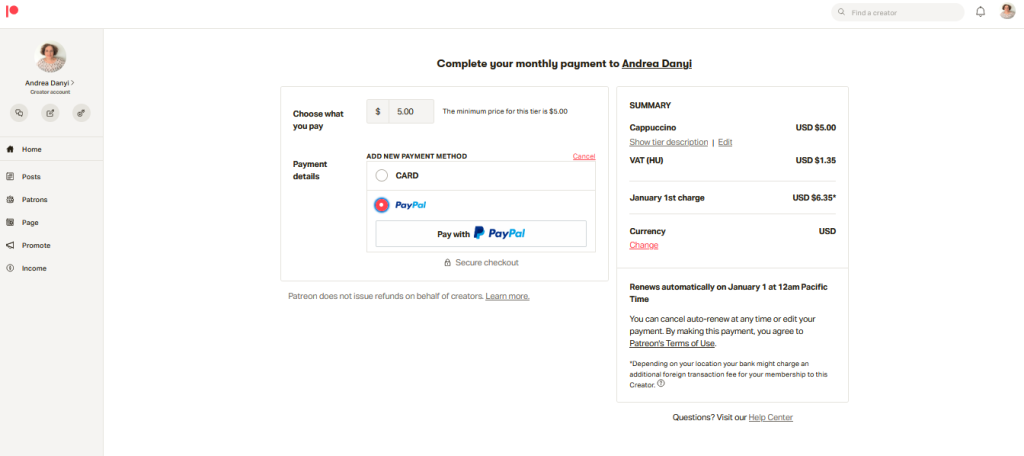Click the search magnifier icon

pos(841,12)
